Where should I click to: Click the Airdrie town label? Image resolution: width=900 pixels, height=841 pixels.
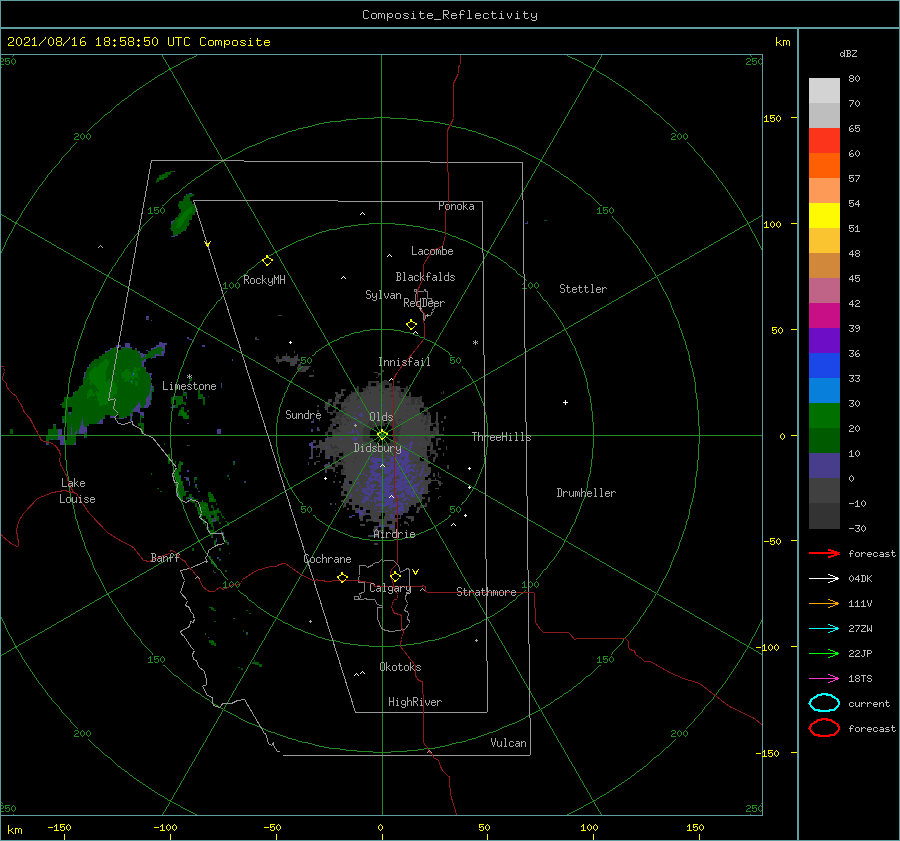394,534
